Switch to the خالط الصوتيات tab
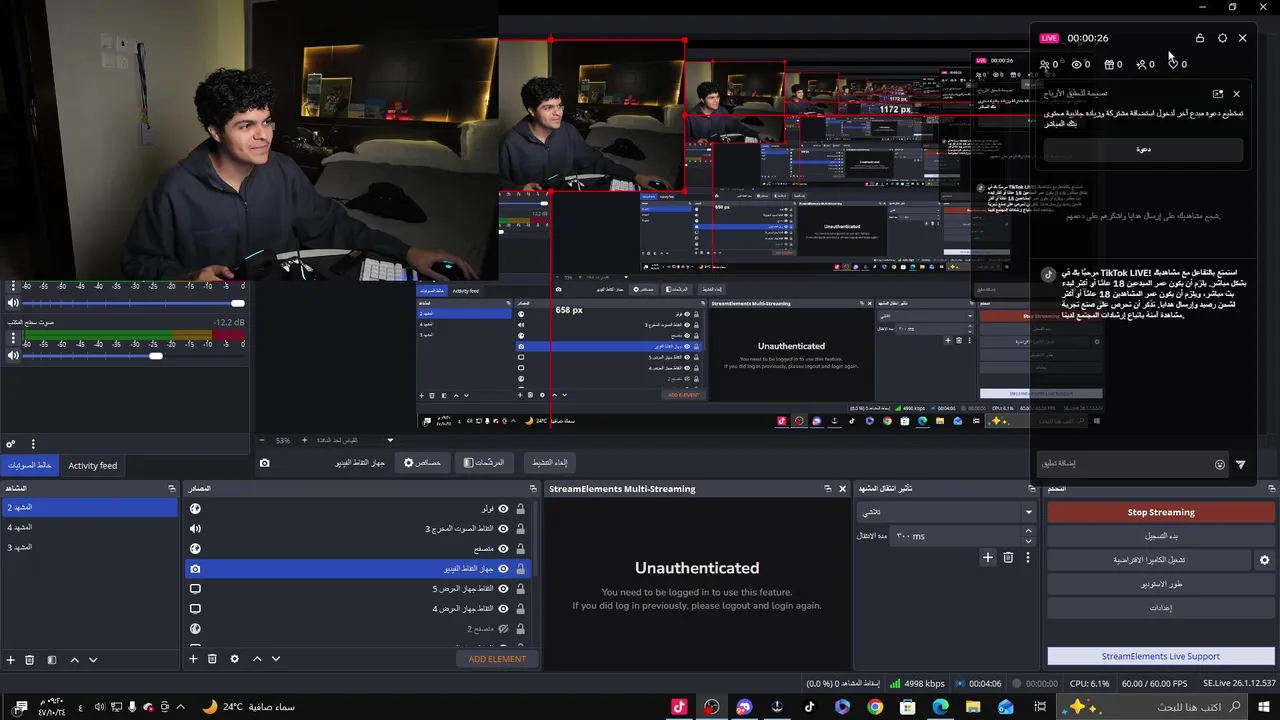 30,466
